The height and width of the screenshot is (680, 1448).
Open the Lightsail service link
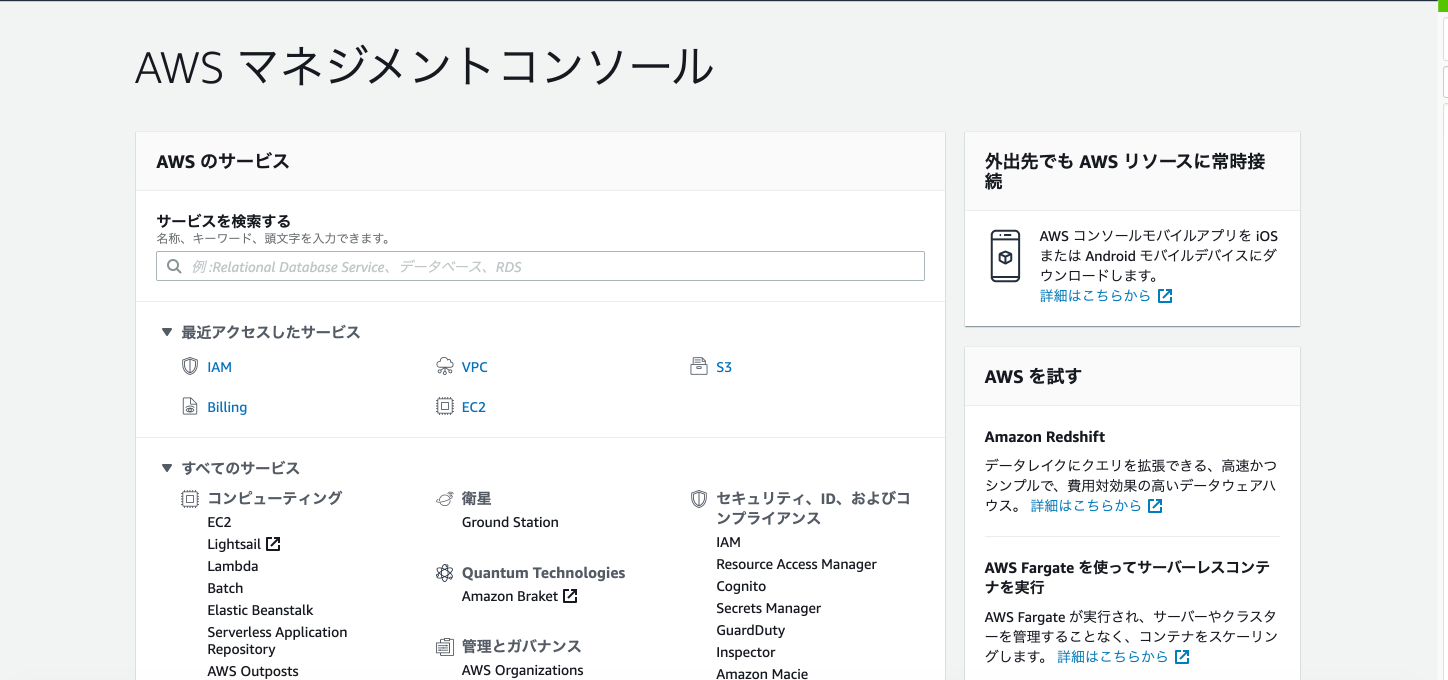click(x=234, y=544)
